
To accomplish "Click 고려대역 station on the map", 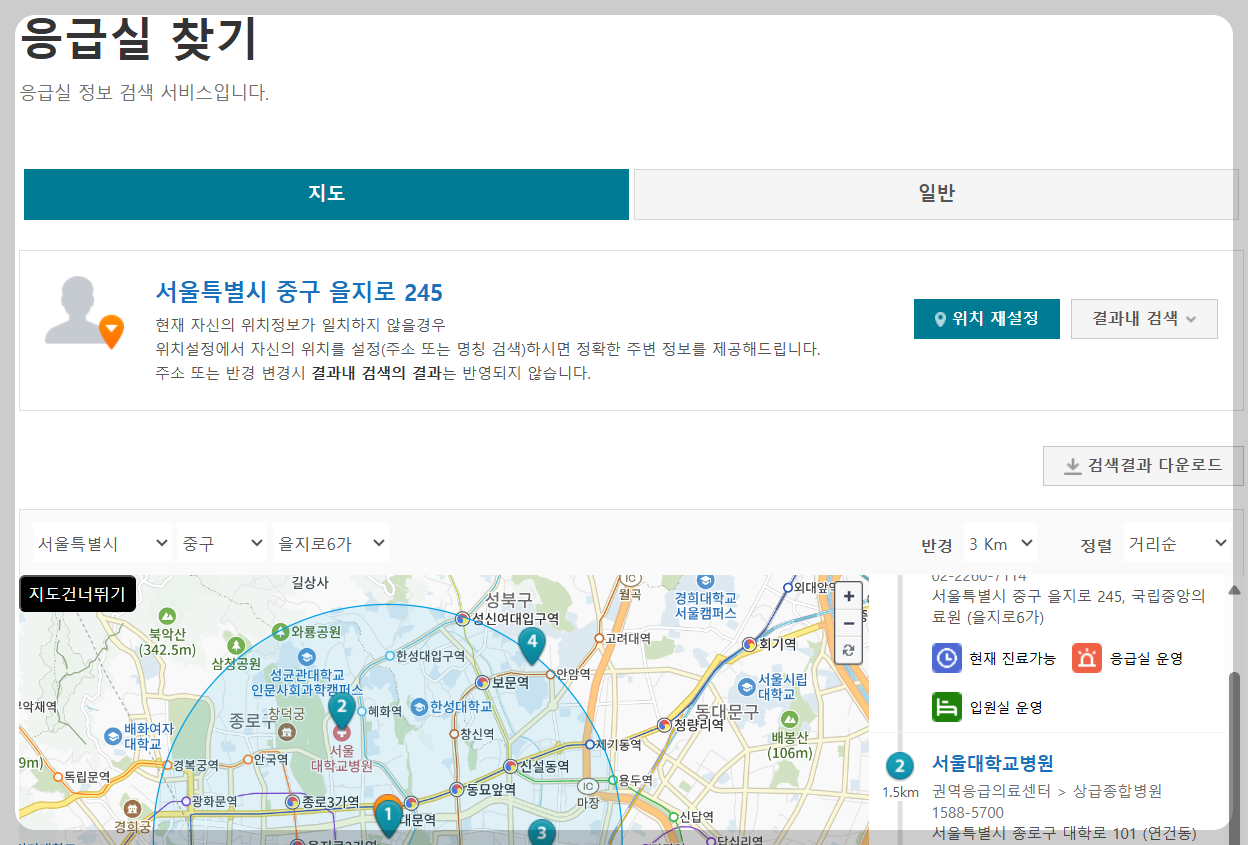I will 622,638.
